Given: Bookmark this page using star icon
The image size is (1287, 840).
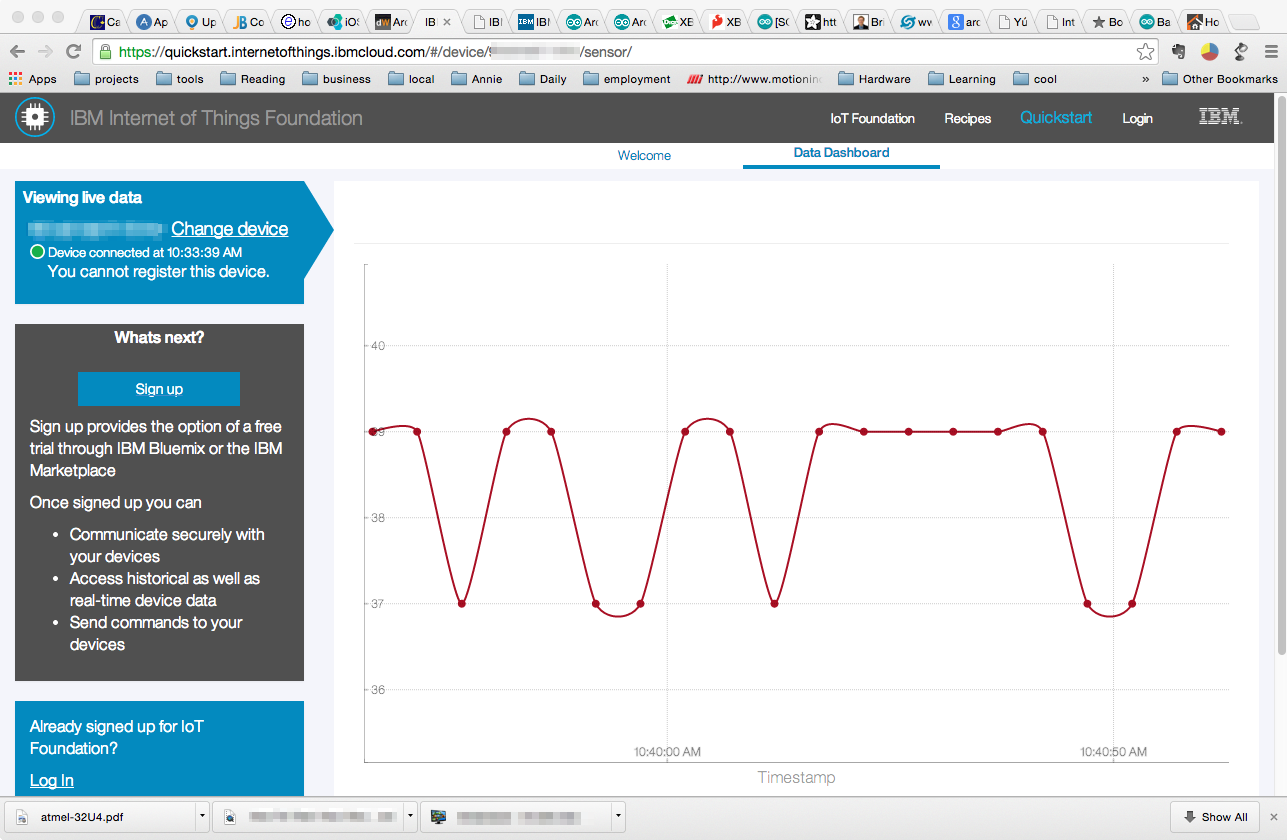Looking at the screenshot, I should coord(1145,51).
